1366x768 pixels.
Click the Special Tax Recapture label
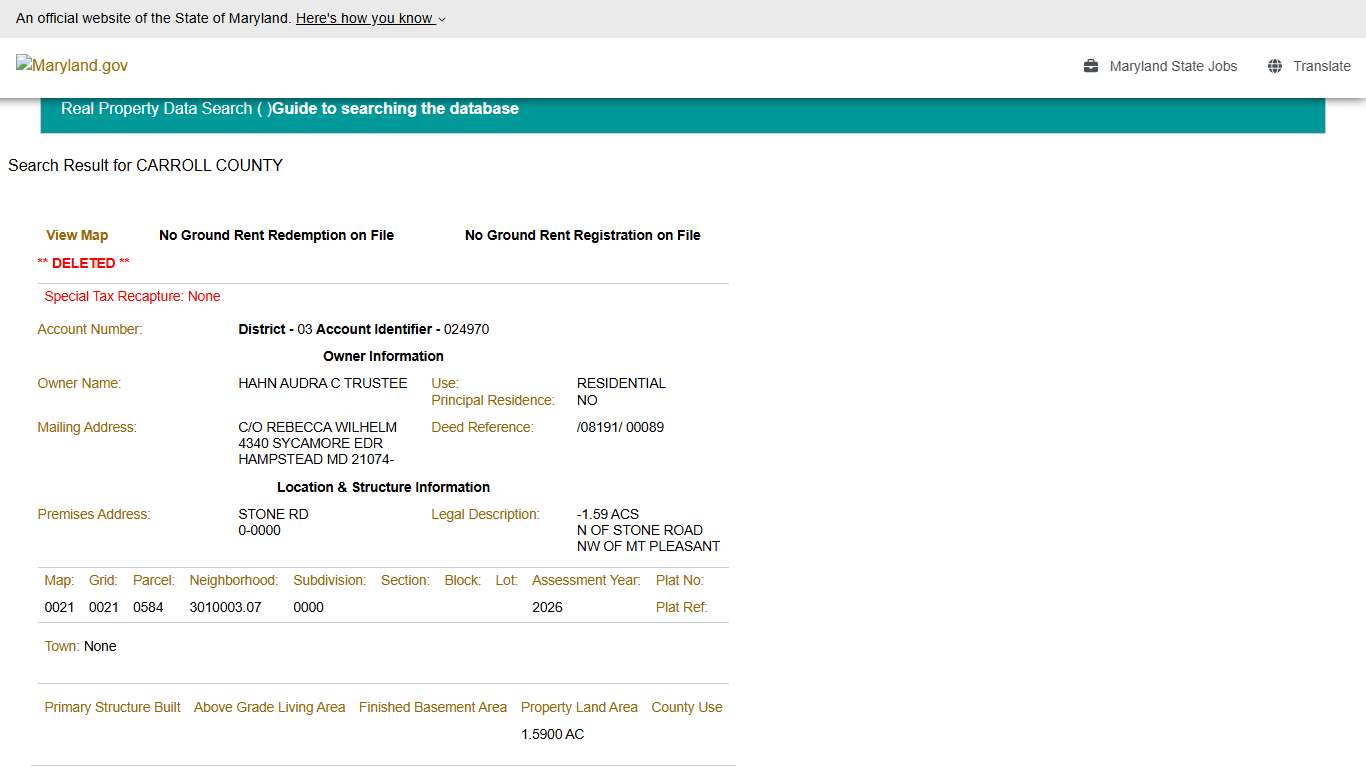pos(132,297)
